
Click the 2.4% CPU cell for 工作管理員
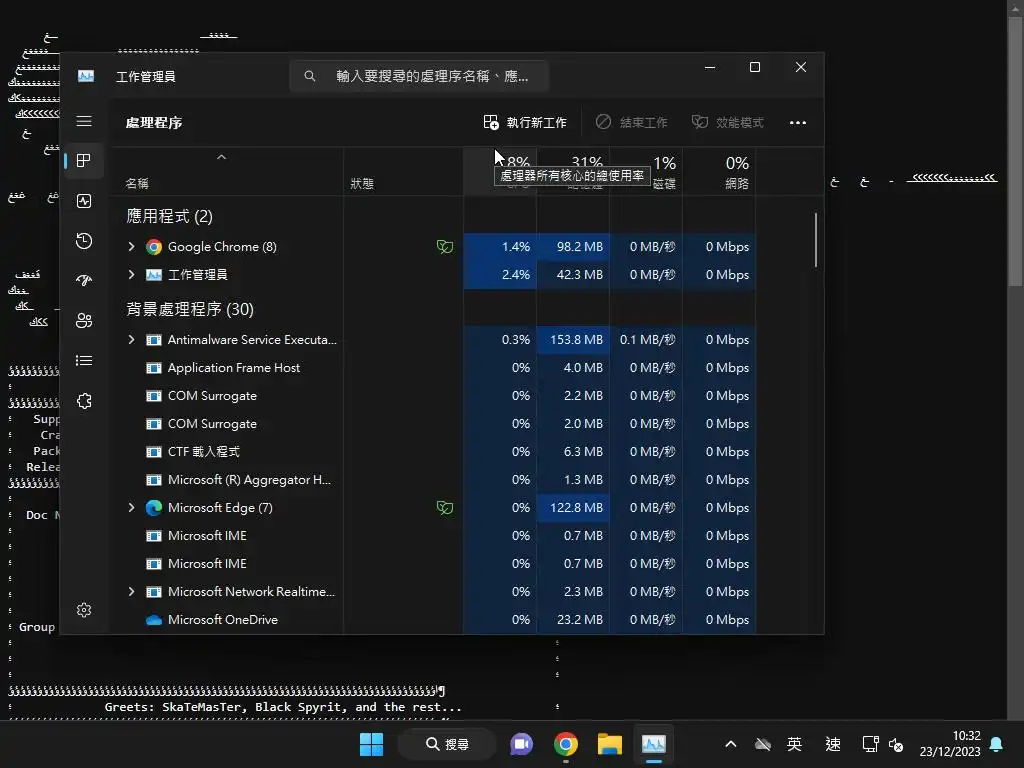[500, 275]
